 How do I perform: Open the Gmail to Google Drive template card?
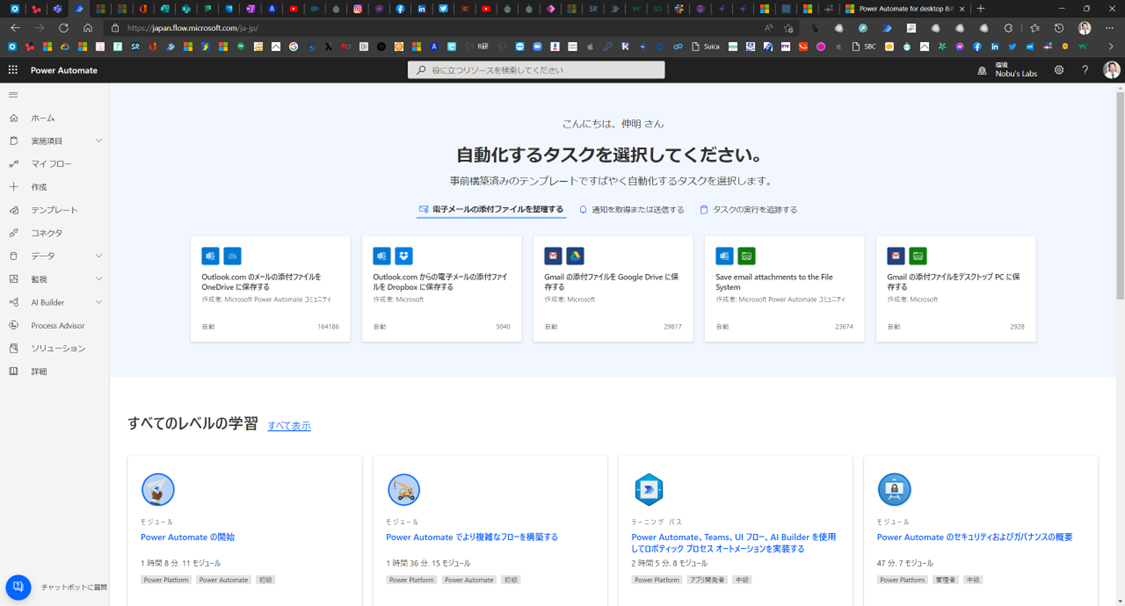pyautogui.click(x=613, y=288)
